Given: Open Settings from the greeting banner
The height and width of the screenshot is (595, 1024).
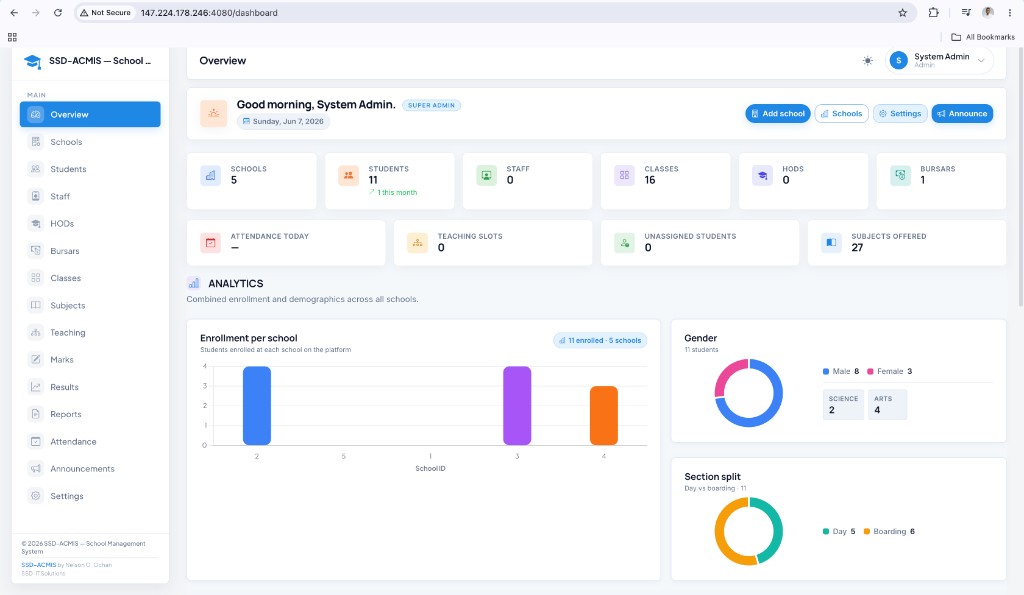Looking at the screenshot, I should [x=900, y=114].
